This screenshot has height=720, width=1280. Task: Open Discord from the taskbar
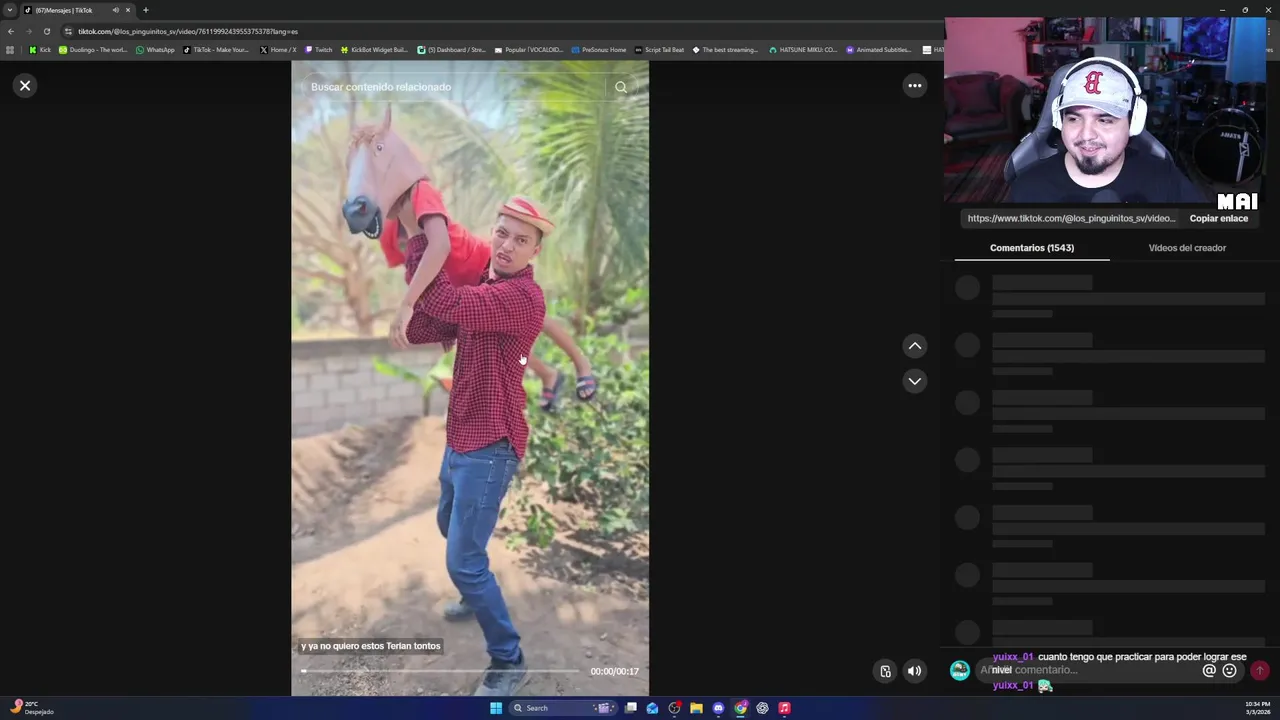[718, 708]
